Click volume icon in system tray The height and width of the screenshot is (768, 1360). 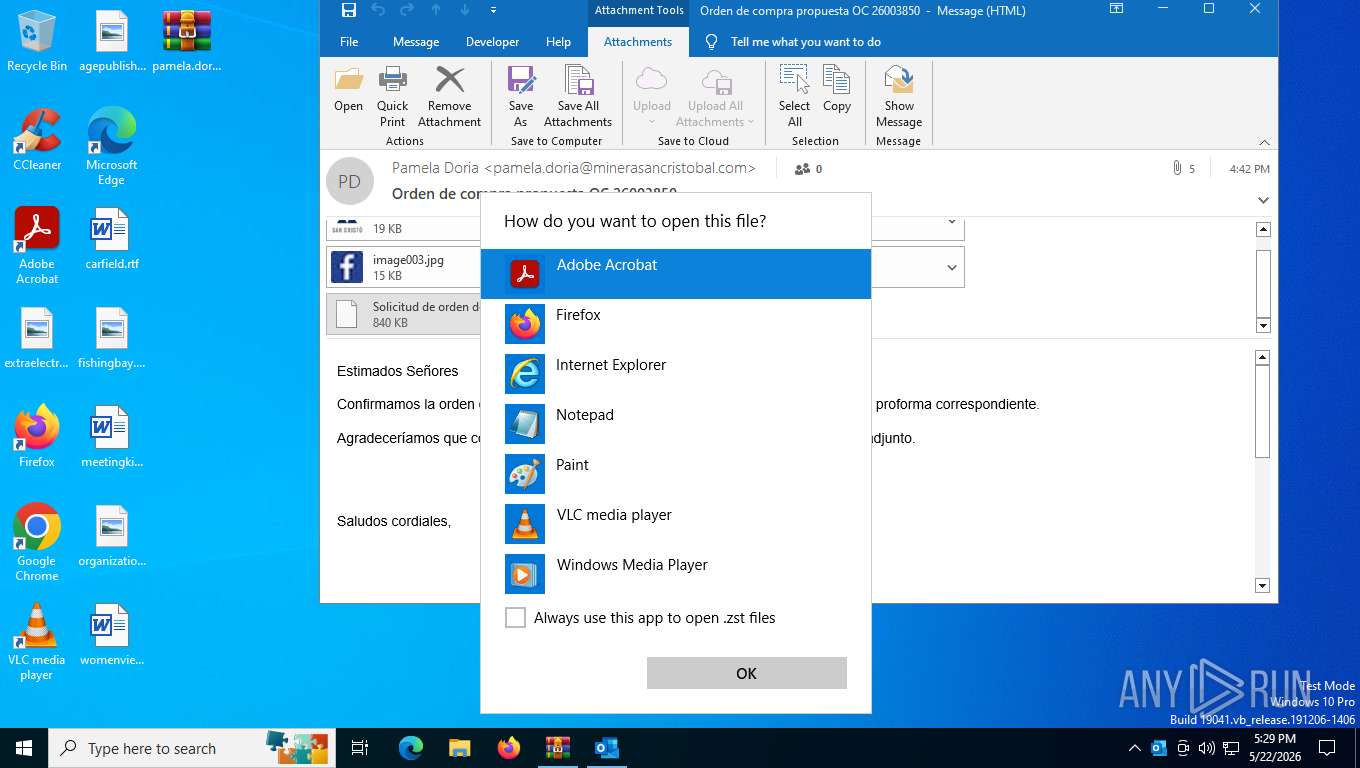click(1207, 748)
